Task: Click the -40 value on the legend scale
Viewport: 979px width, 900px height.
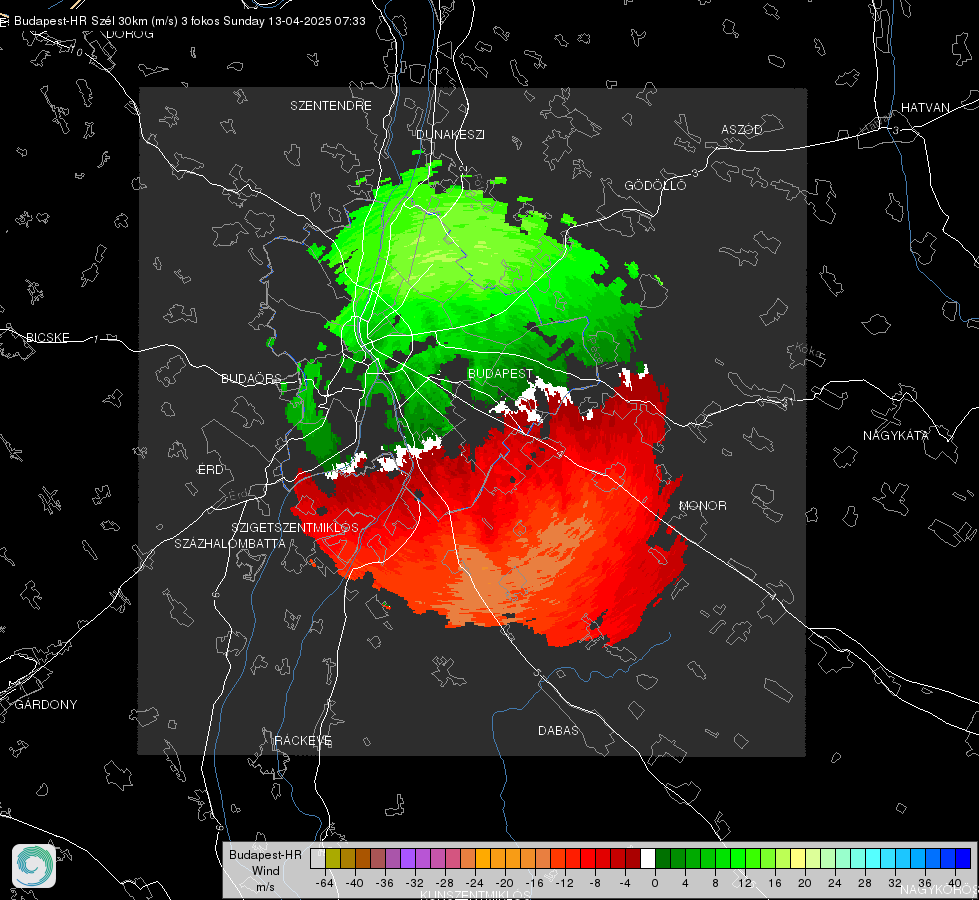Action: (x=355, y=883)
